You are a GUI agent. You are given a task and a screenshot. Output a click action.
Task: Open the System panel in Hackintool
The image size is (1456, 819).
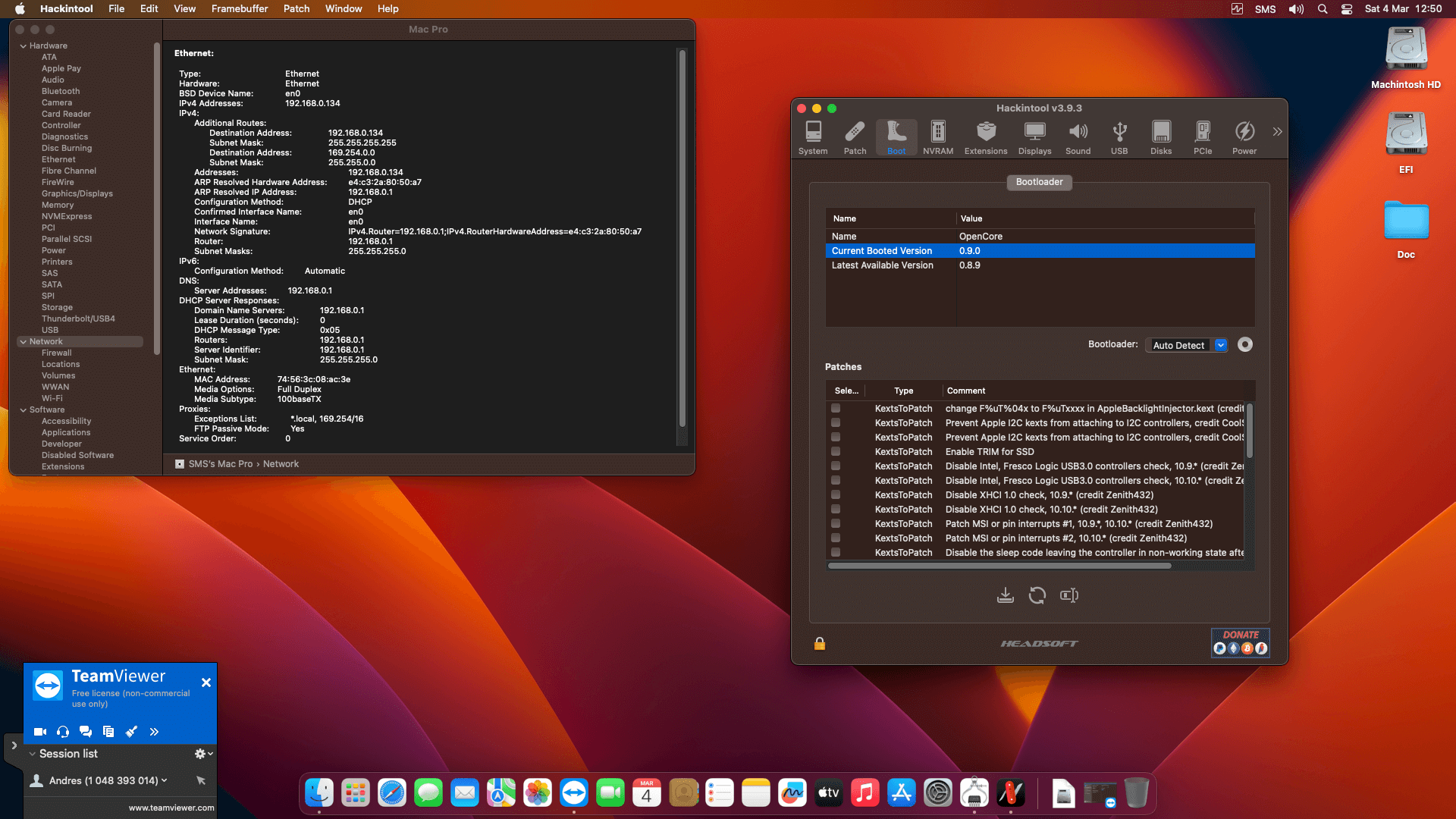[x=812, y=136]
